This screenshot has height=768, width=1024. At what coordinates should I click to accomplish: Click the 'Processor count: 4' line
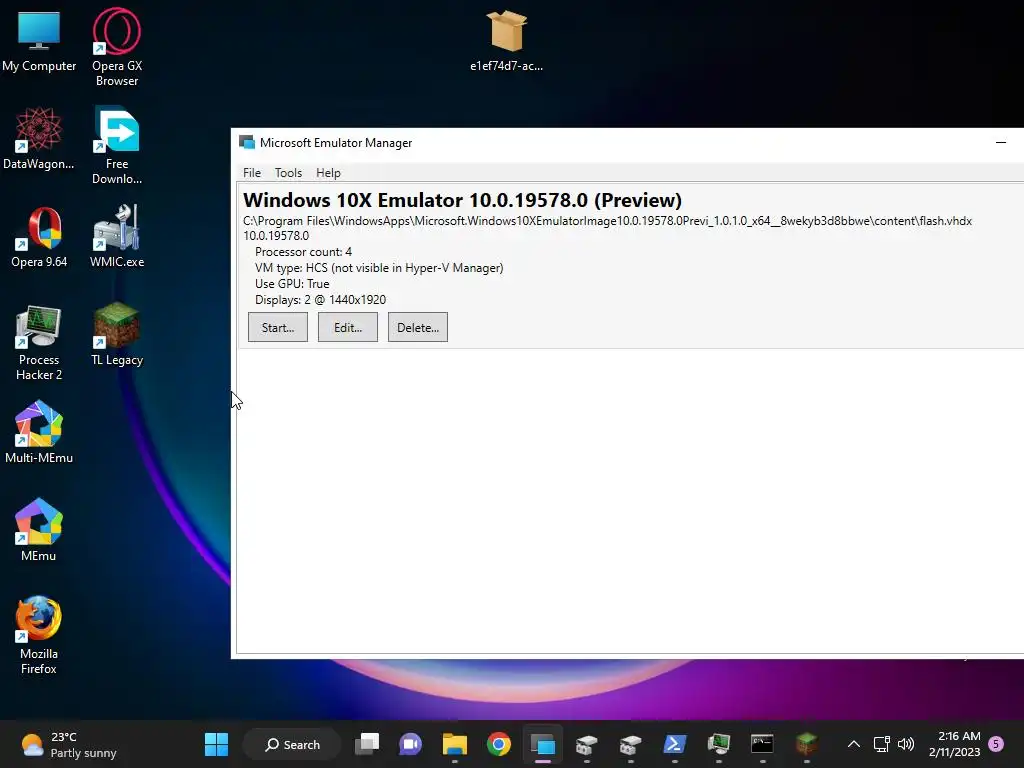coord(303,251)
